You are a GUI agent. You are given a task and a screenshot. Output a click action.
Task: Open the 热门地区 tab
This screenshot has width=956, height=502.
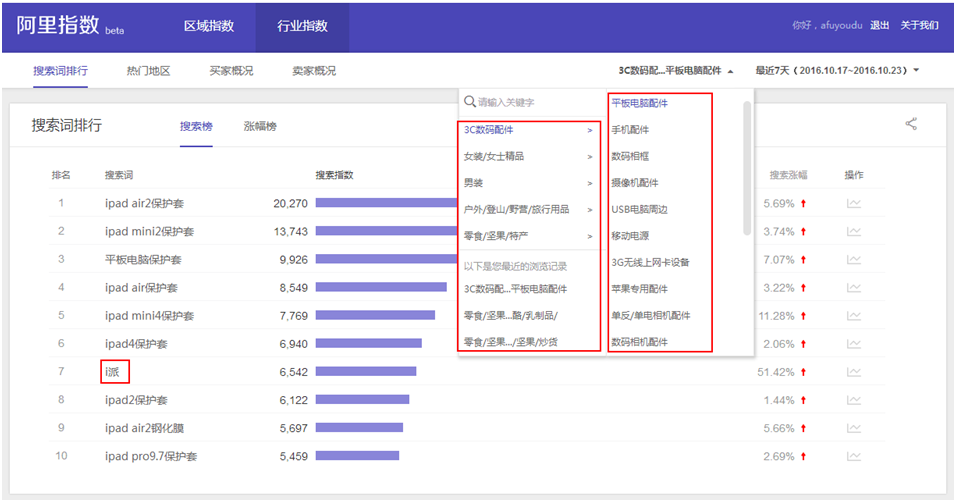(148, 71)
